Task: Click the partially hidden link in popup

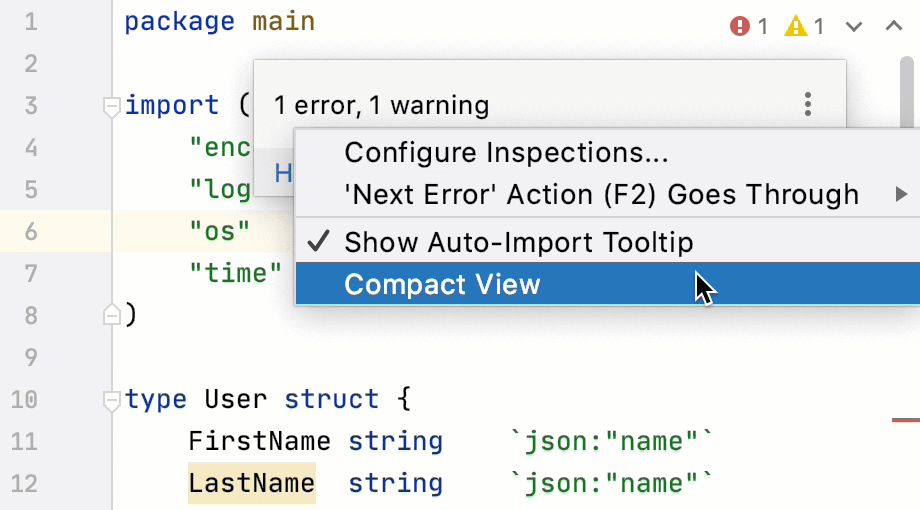Action: [283, 174]
